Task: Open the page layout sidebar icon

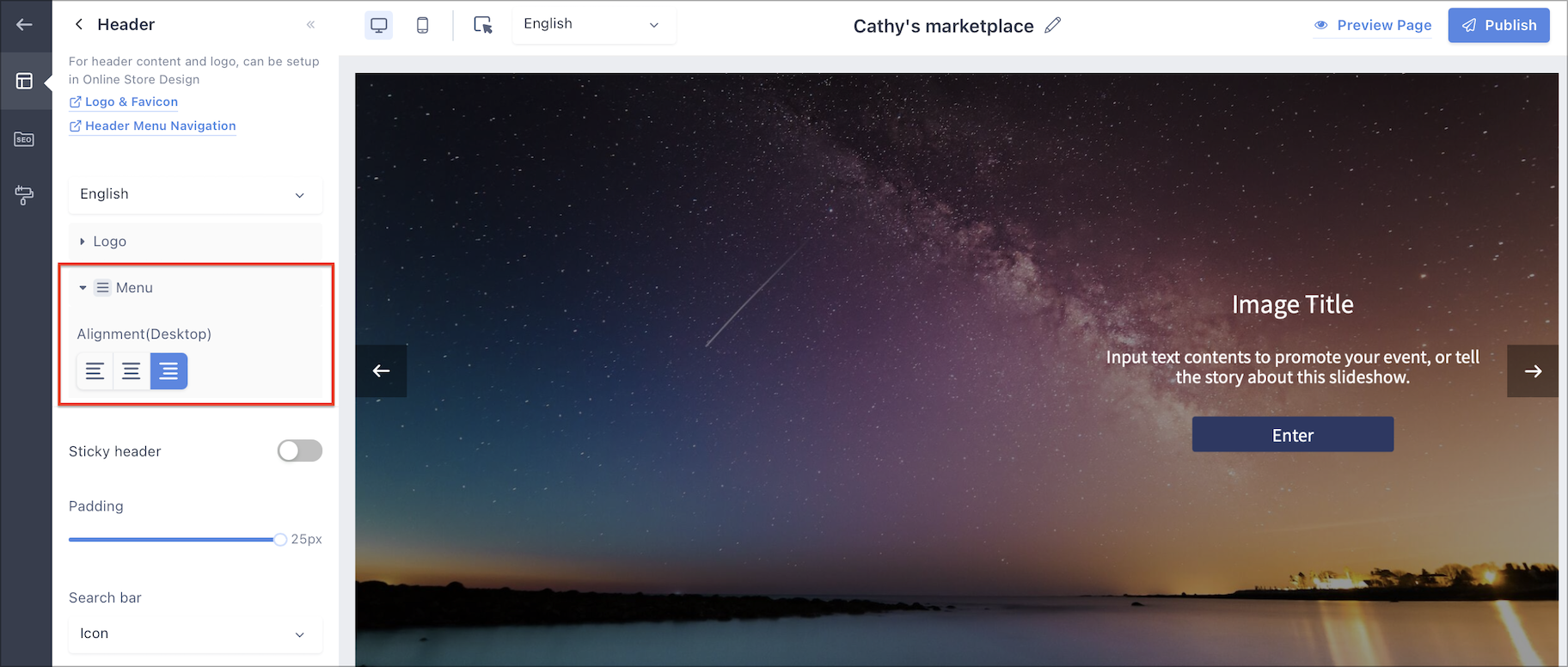Action: (x=24, y=81)
